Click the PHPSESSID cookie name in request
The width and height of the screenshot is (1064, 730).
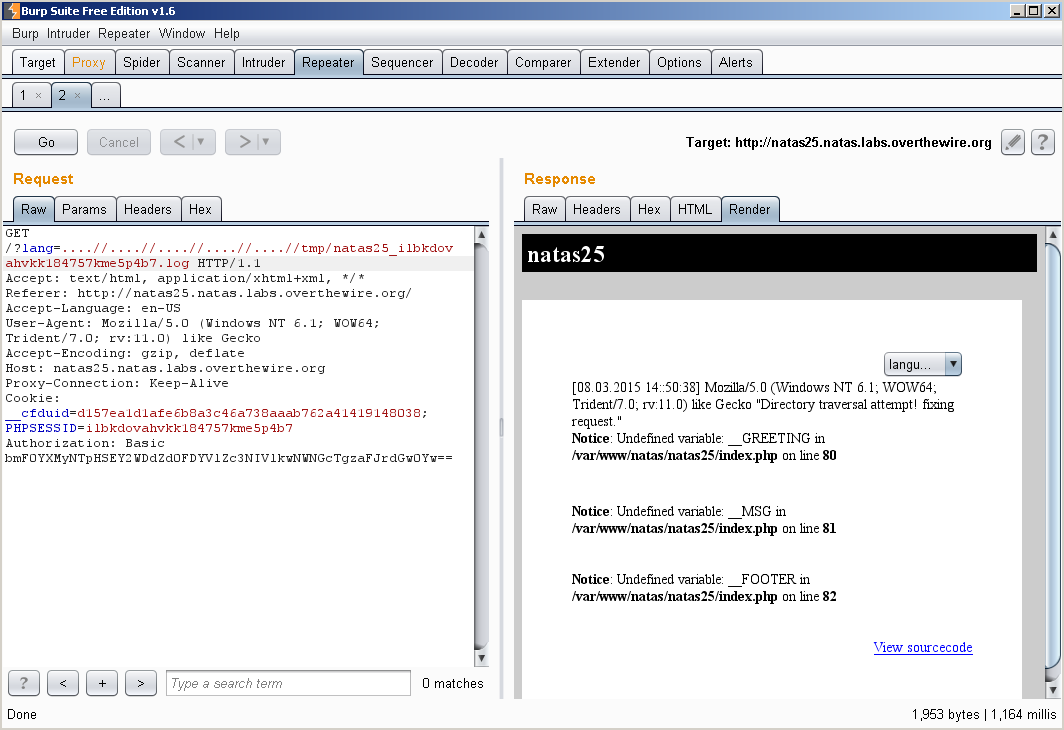41,428
